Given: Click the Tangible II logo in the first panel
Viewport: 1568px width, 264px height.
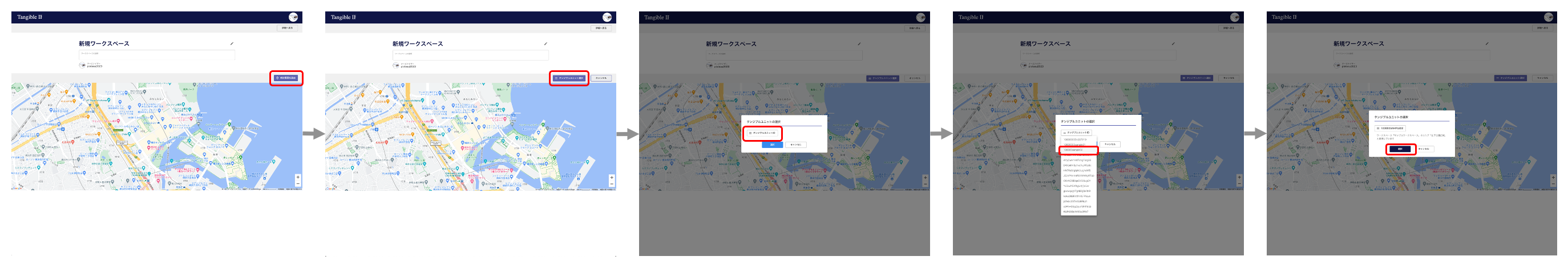Looking at the screenshot, I should (30, 17).
